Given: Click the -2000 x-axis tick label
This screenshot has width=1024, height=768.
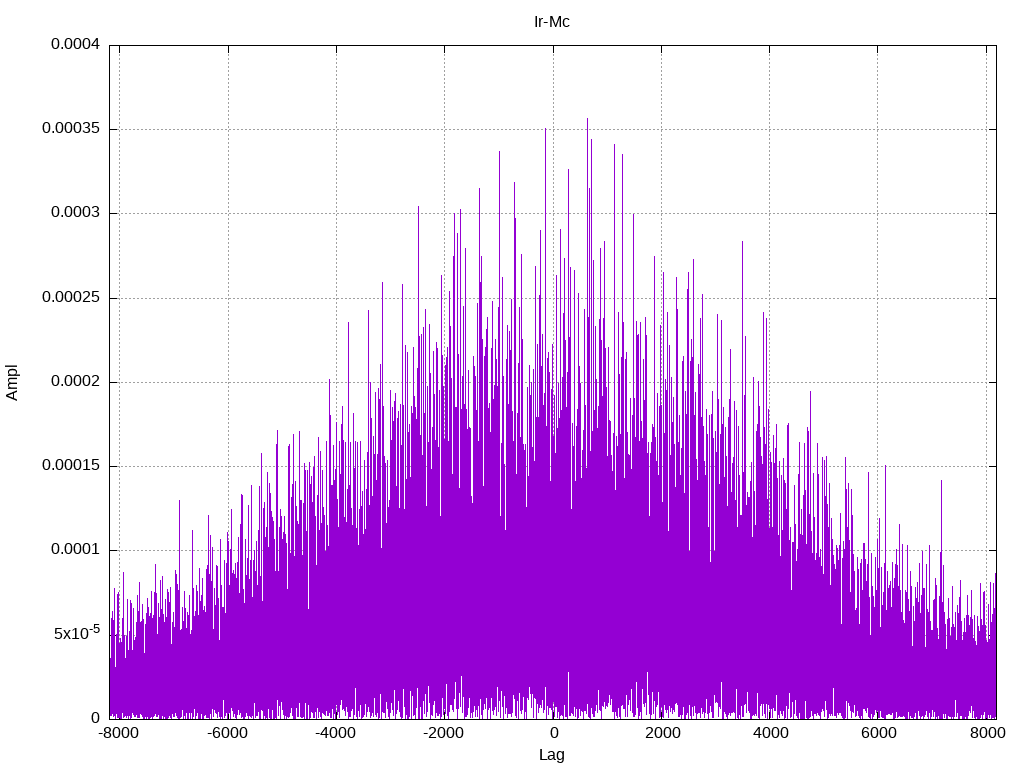Looking at the screenshot, I should (443, 733).
